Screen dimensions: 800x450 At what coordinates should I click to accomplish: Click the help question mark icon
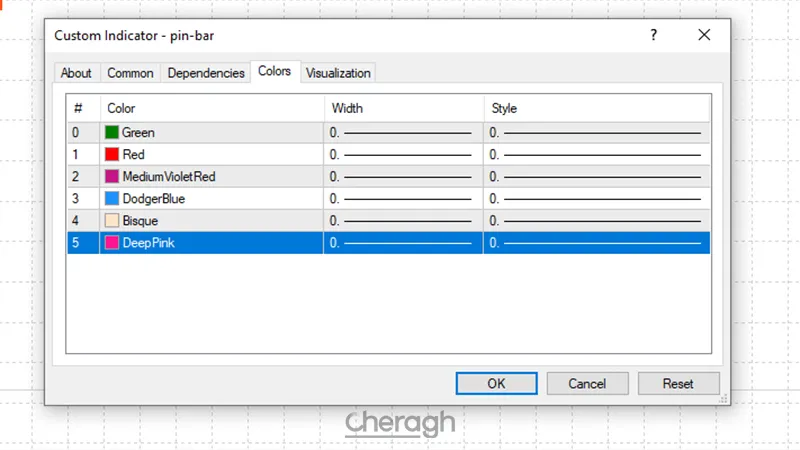click(654, 35)
